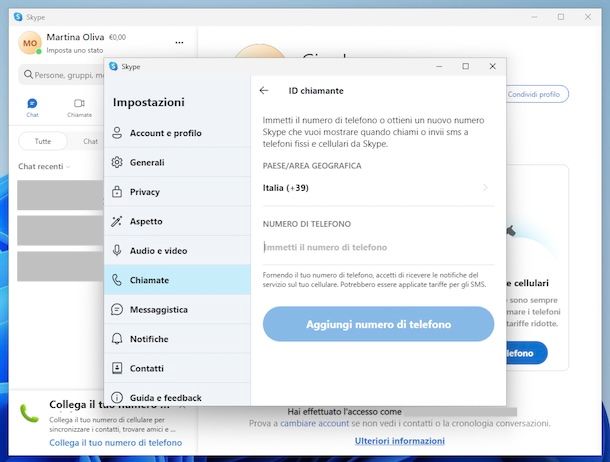Click the Generali gear icon

117,162
